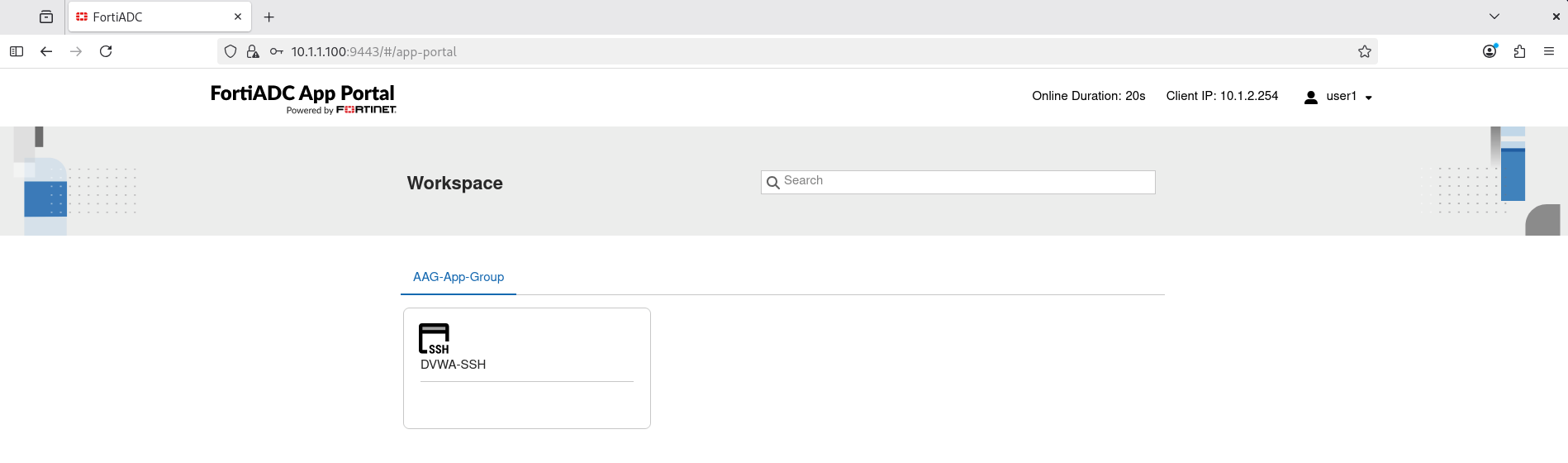The width and height of the screenshot is (1568, 463).
Task: Expand the user1 dropdown arrow
Action: pyautogui.click(x=1369, y=98)
